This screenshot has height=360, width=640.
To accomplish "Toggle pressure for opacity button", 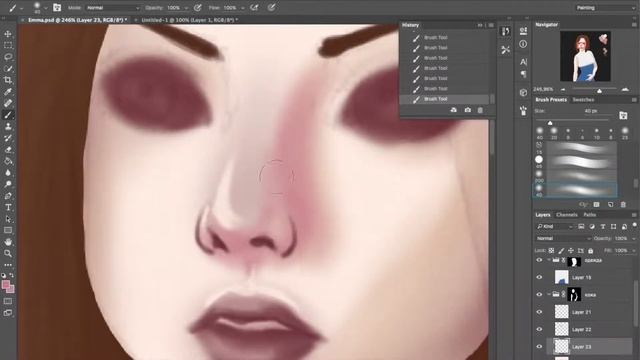I will tap(198, 8).
